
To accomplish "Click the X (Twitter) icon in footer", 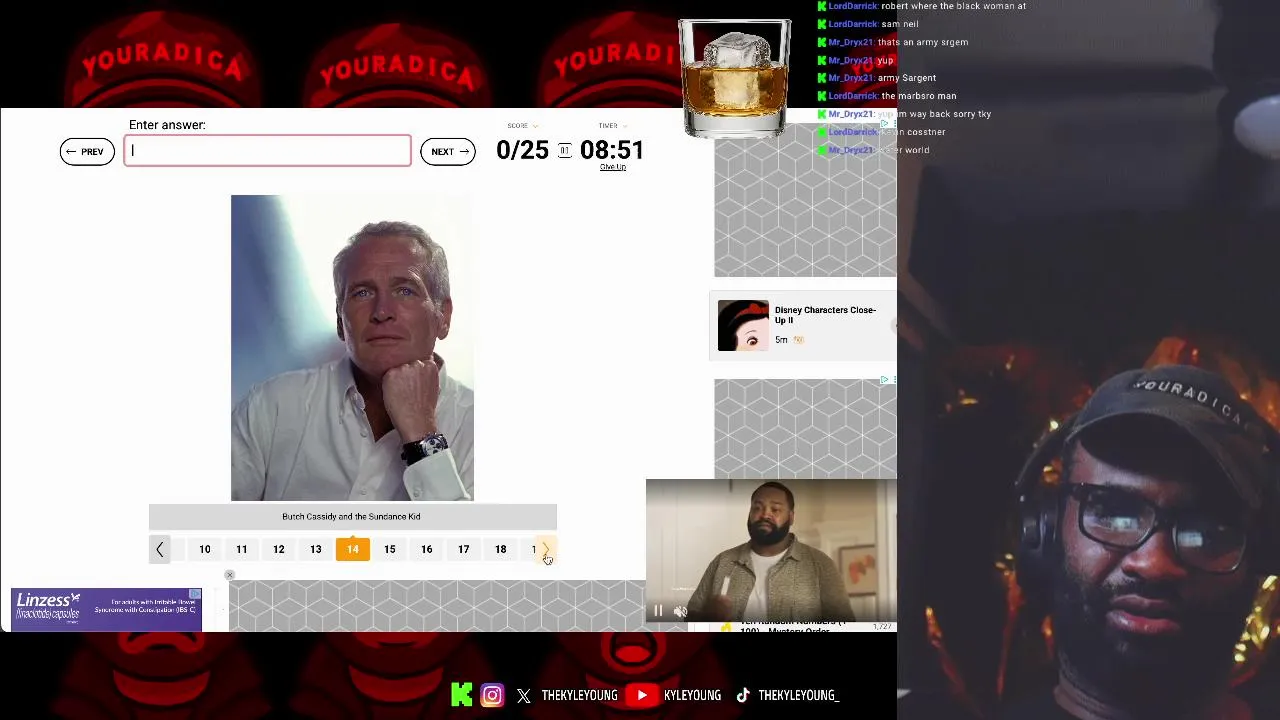I will pos(524,696).
